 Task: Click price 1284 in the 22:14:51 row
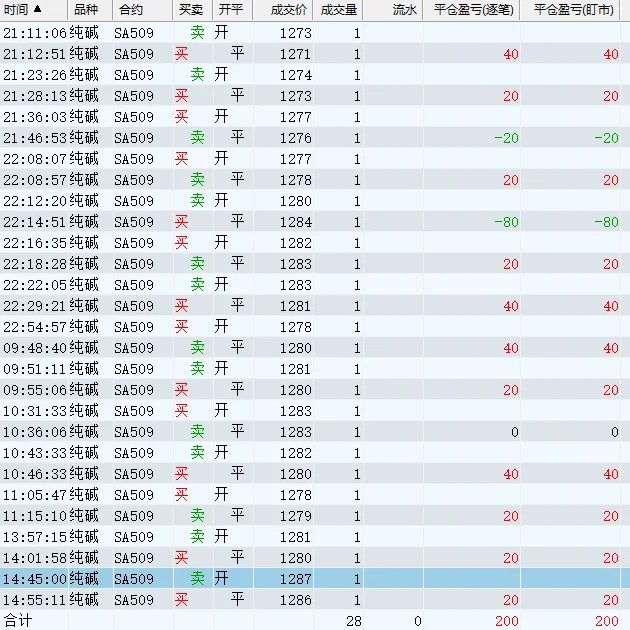click(295, 222)
